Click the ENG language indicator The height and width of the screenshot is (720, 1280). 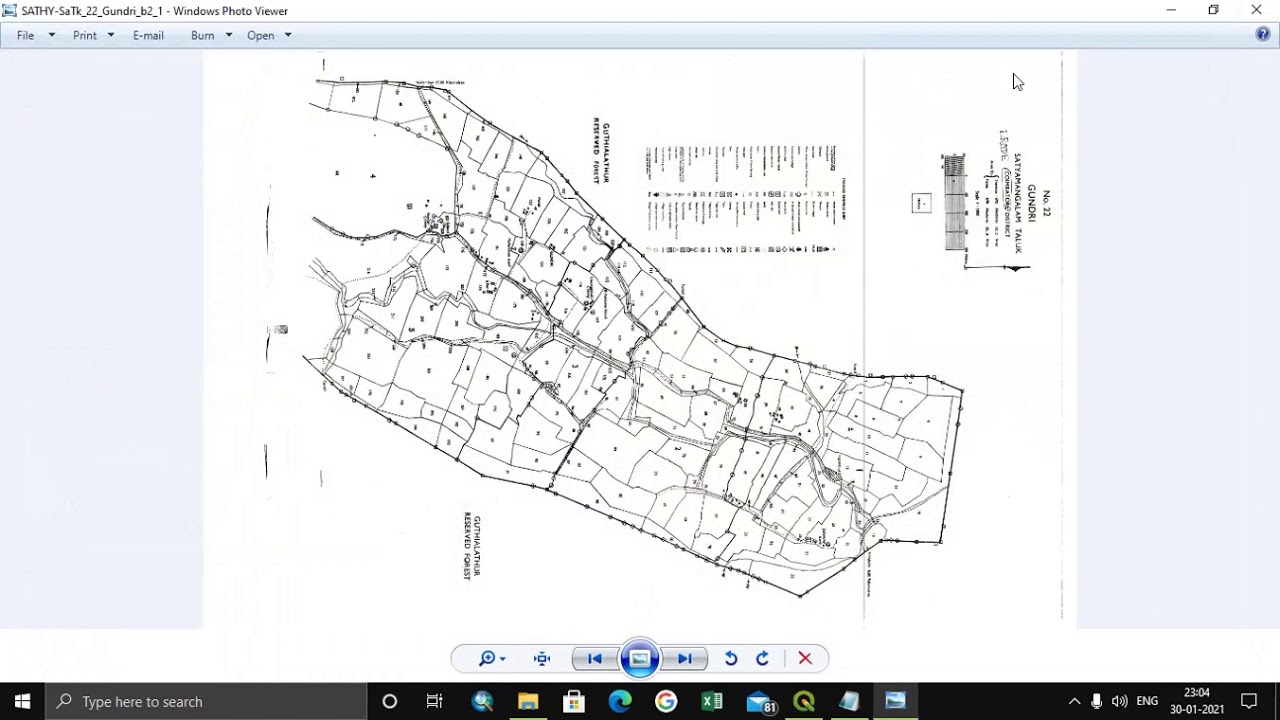pyautogui.click(x=1146, y=701)
